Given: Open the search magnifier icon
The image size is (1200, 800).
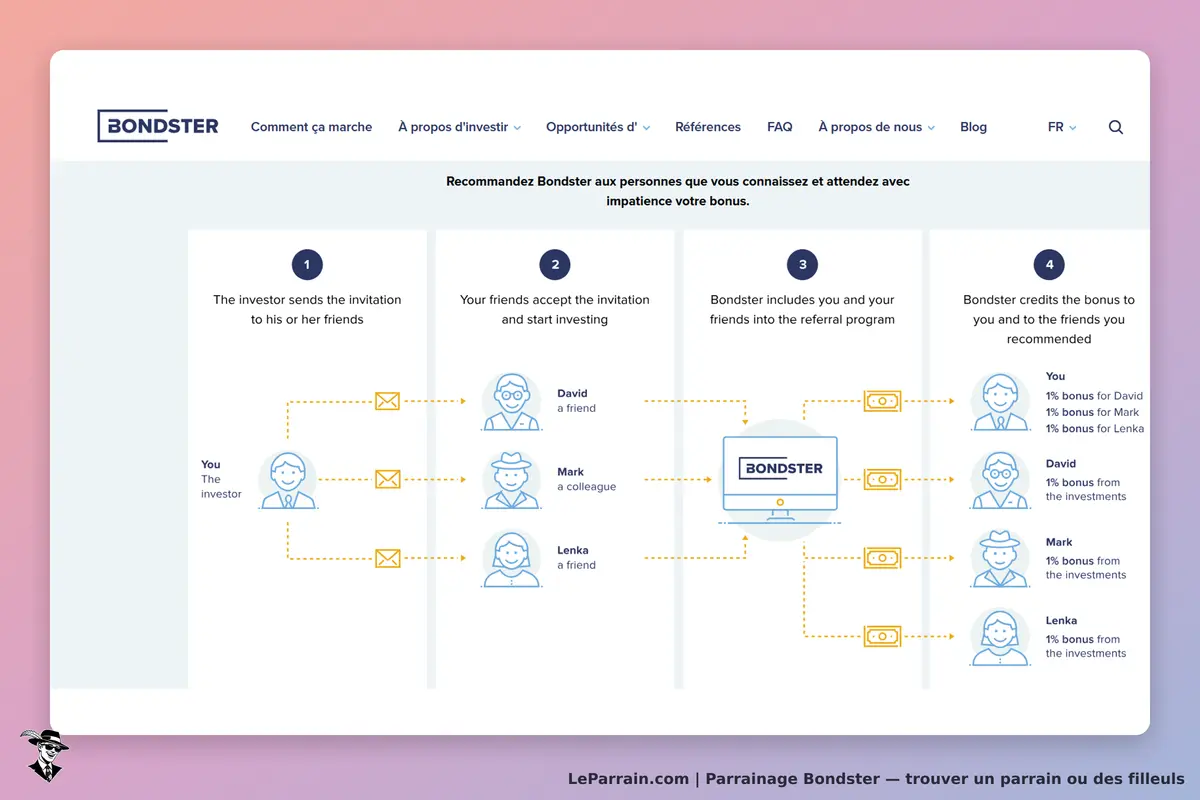Looking at the screenshot, I should 1116,127.
